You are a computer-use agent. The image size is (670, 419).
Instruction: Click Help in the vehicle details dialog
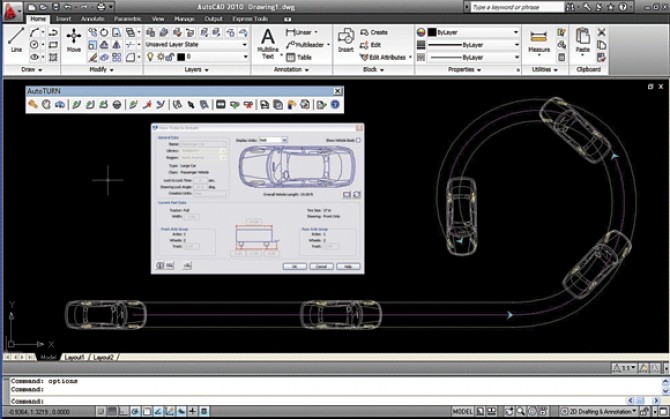click(348, 267)
